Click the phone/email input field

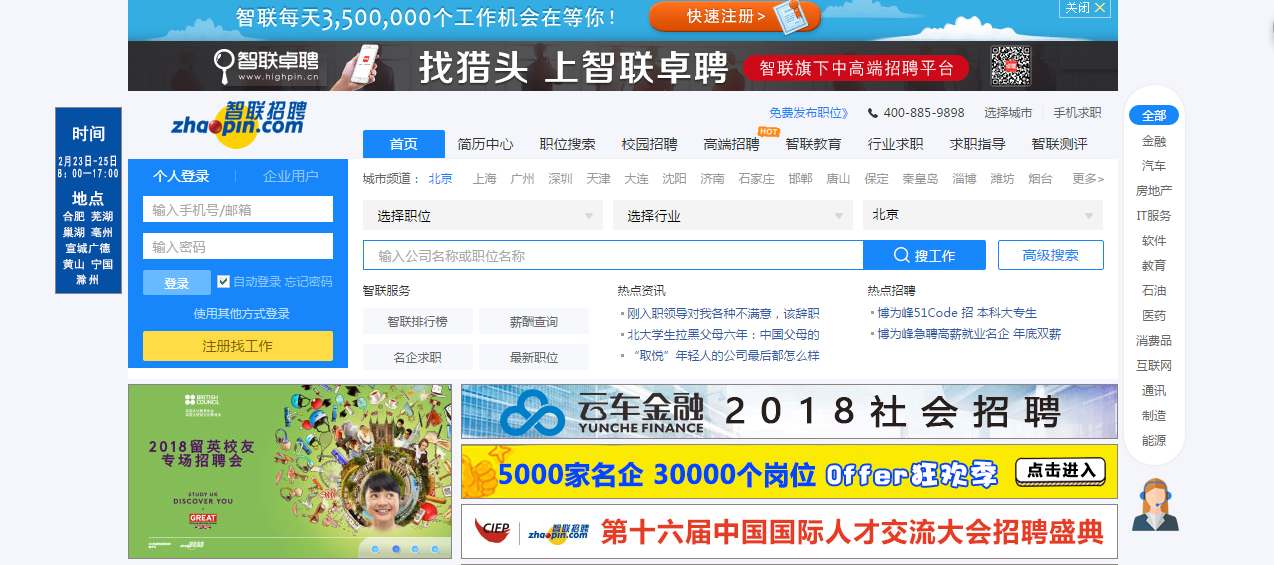[x=238, y=209]
